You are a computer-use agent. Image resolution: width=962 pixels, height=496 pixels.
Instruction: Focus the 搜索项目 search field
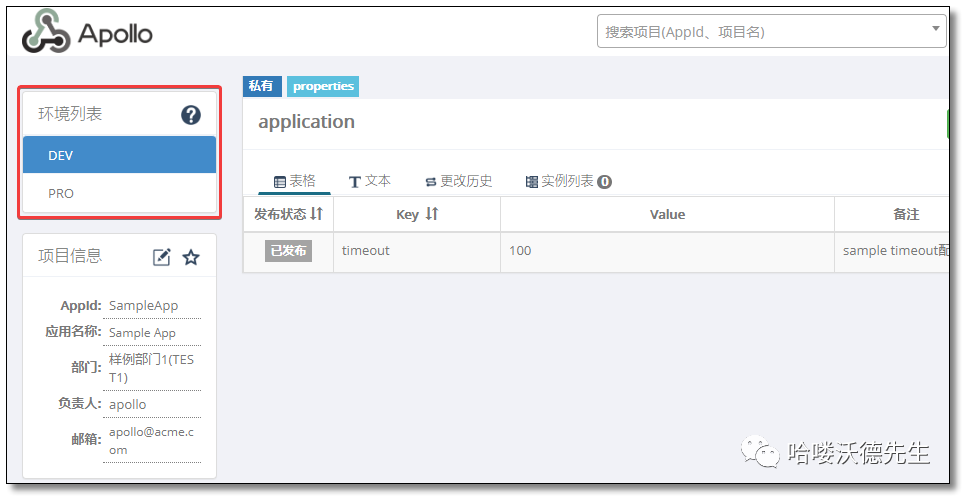[772, 31]
